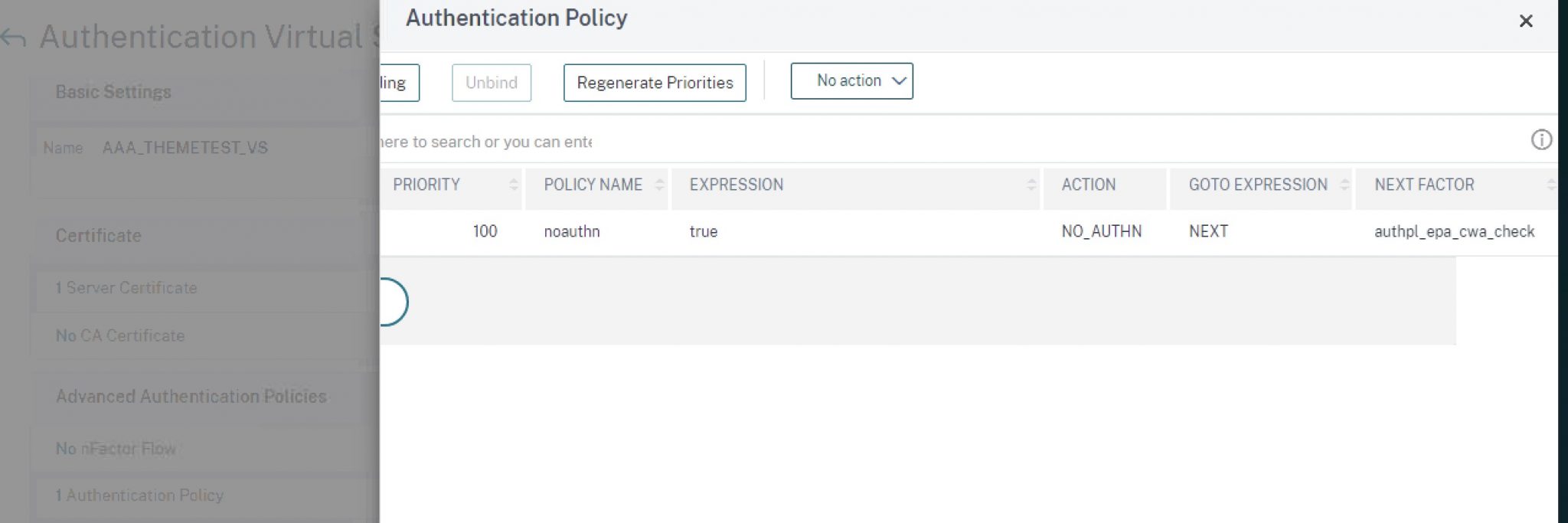This screenshot has width=1568, height=523.
Task: Expand the Certificate section
Action: (x=97, y=235)
